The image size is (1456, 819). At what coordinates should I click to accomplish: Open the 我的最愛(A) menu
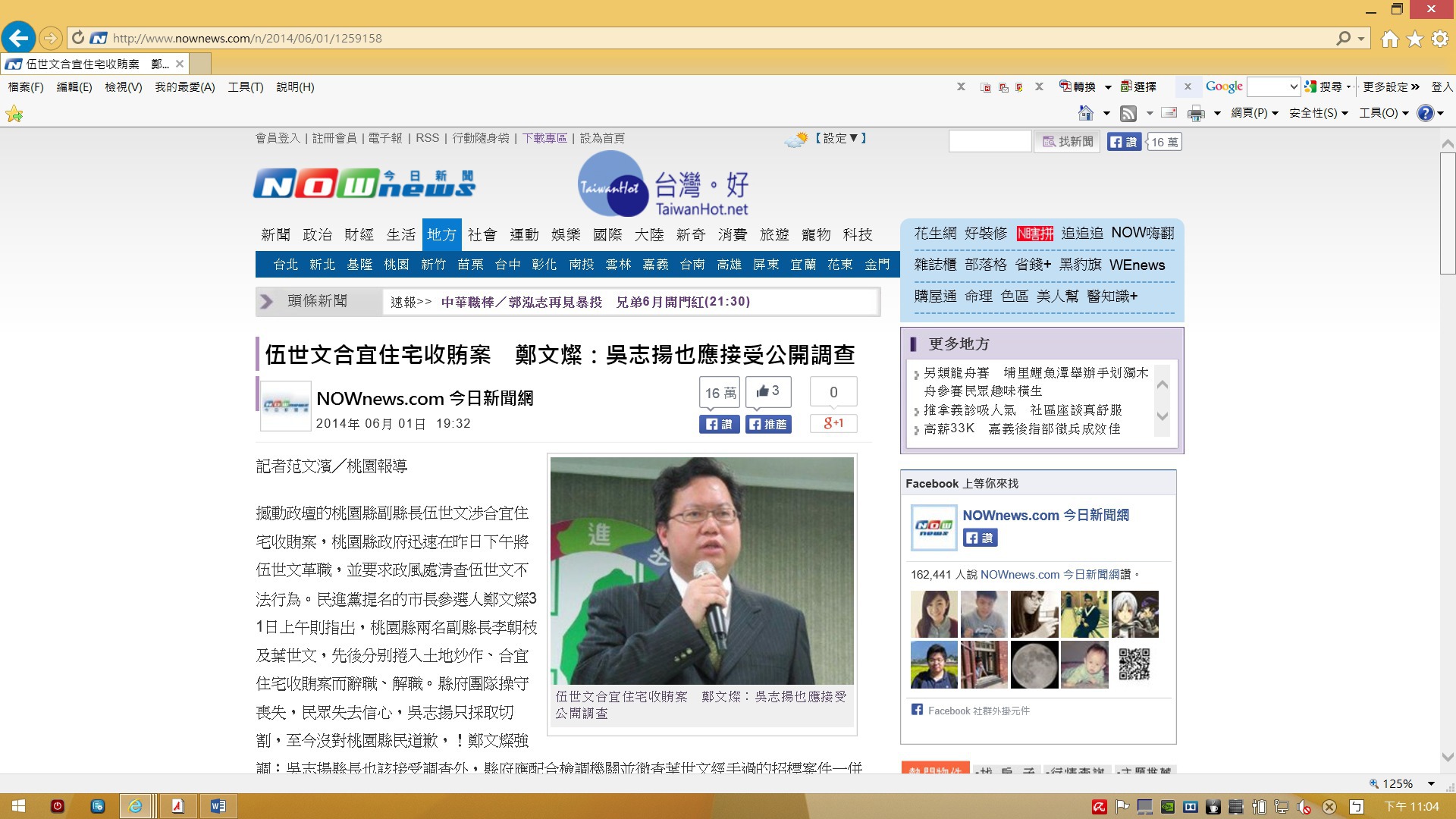tap(184, 87)
